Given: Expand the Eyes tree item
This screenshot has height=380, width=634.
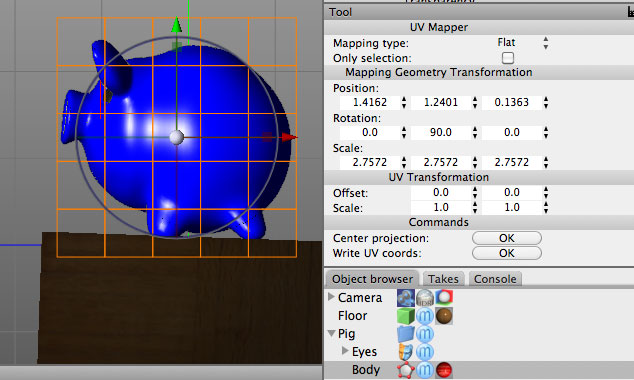Looking at the screenshot, I should pos(345,351).
